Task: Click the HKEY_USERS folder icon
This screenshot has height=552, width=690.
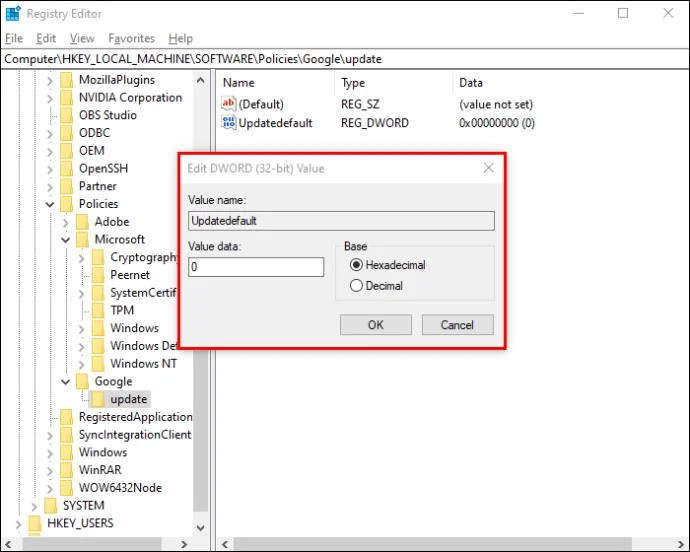Action: click(x=35, y=523)
